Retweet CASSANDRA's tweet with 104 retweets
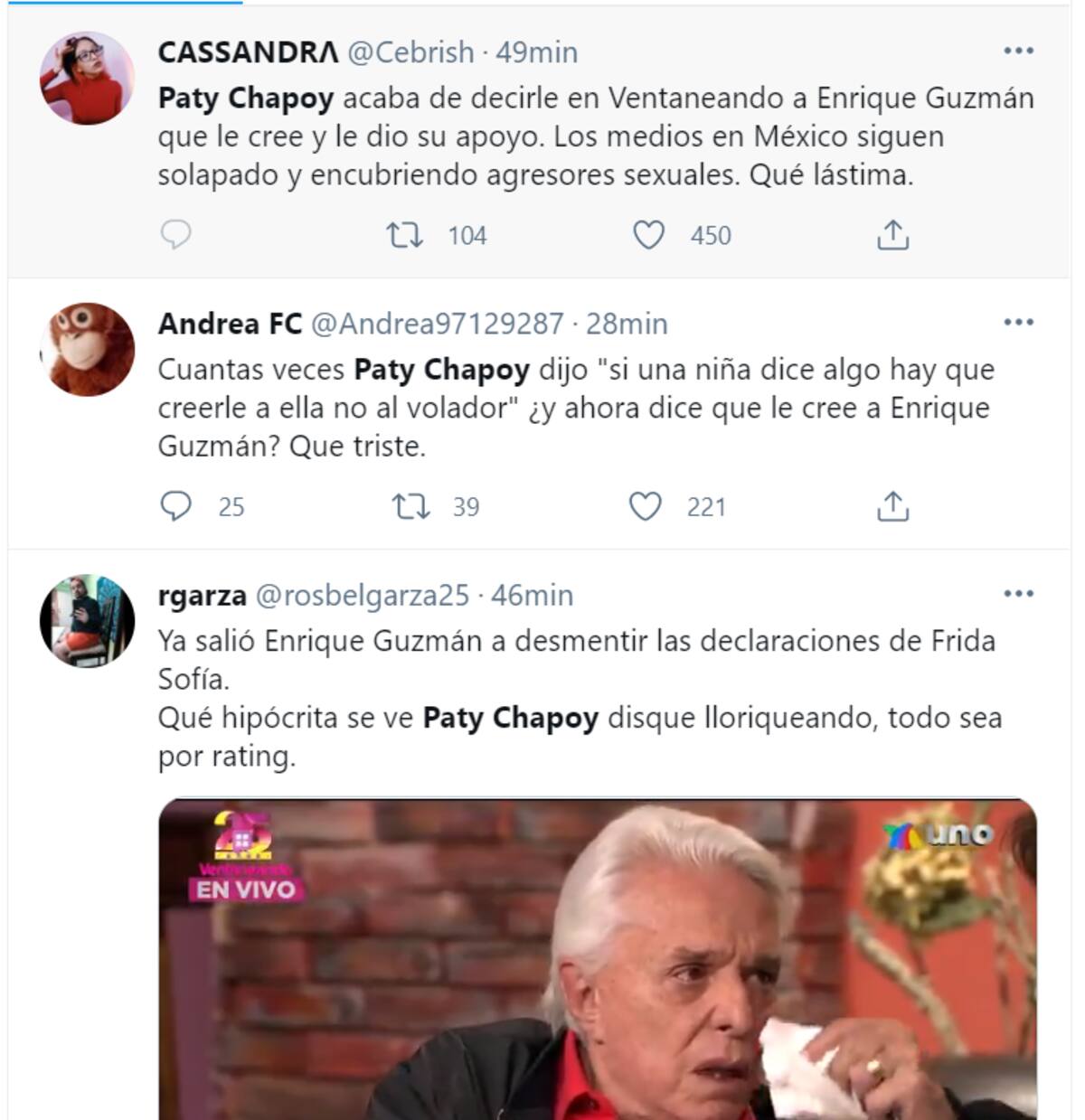Image resolution: width=1085 pixels, height=1120 pixels. pos(404,235)
